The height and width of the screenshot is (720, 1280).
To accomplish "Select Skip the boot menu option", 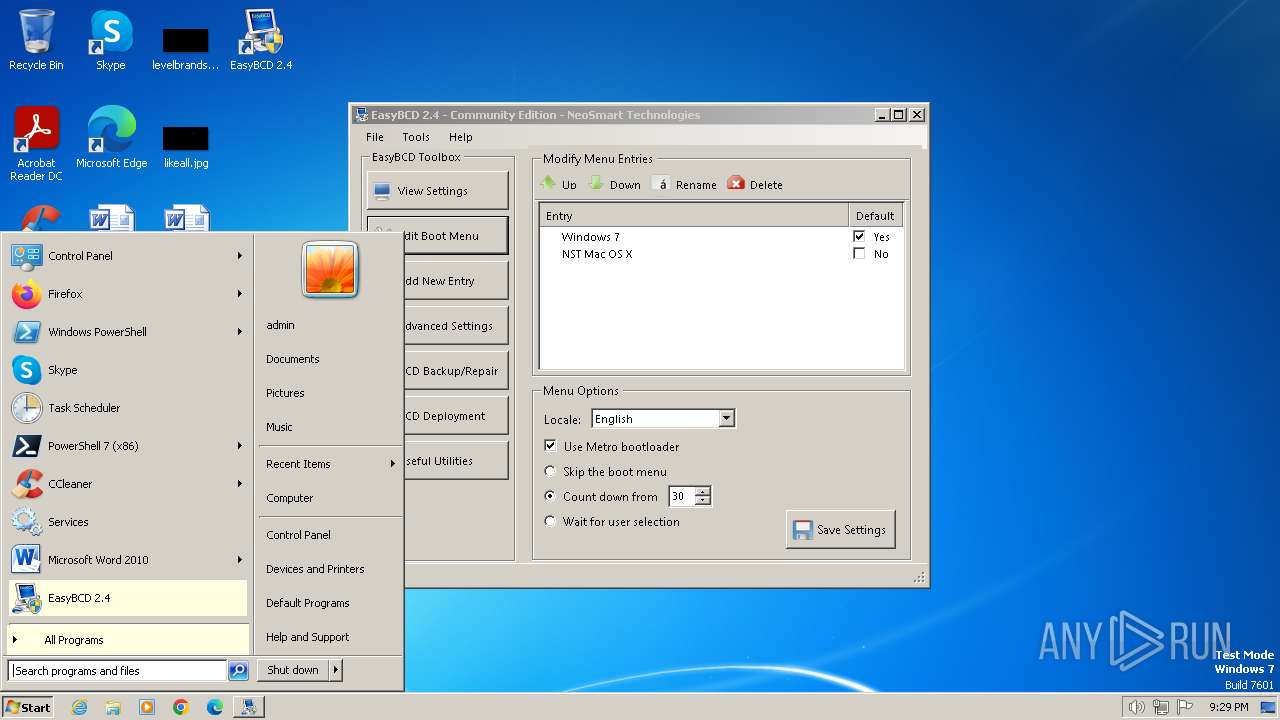I will click(550, 471).
